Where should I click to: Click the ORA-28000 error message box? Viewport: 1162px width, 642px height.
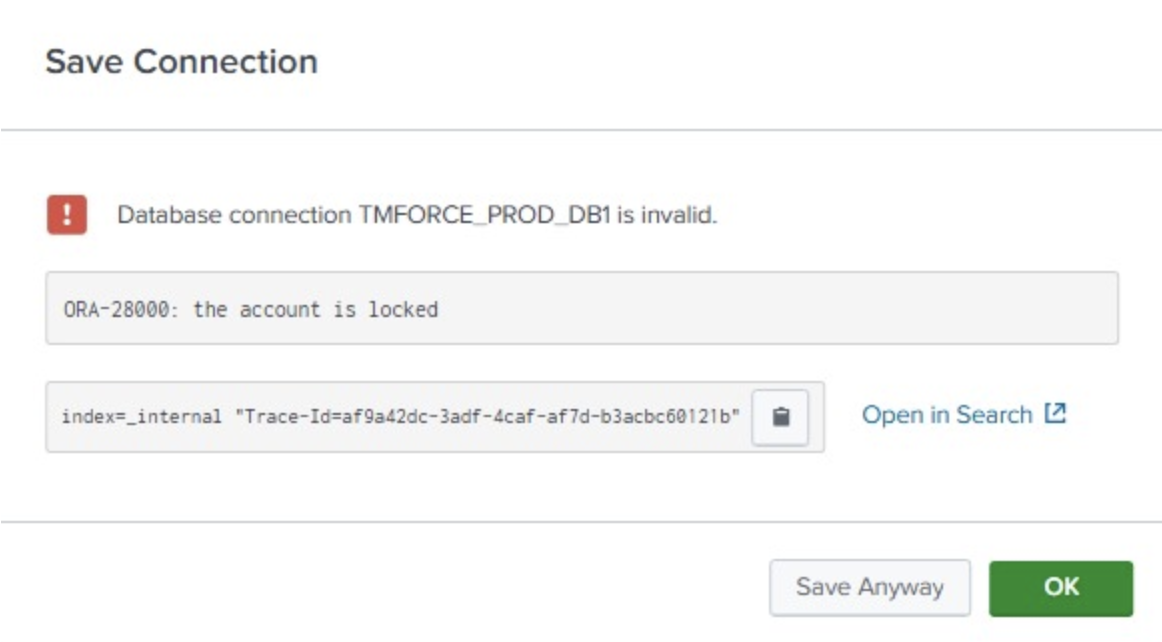tap(580, 309)
